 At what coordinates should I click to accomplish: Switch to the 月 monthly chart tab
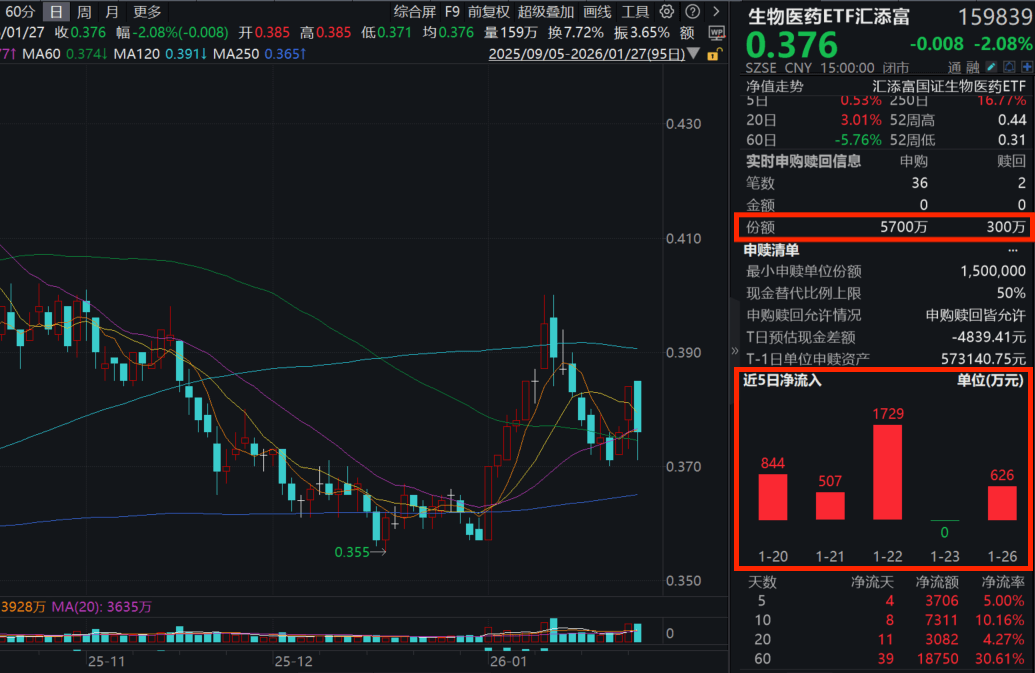click(x=112, y=12)
